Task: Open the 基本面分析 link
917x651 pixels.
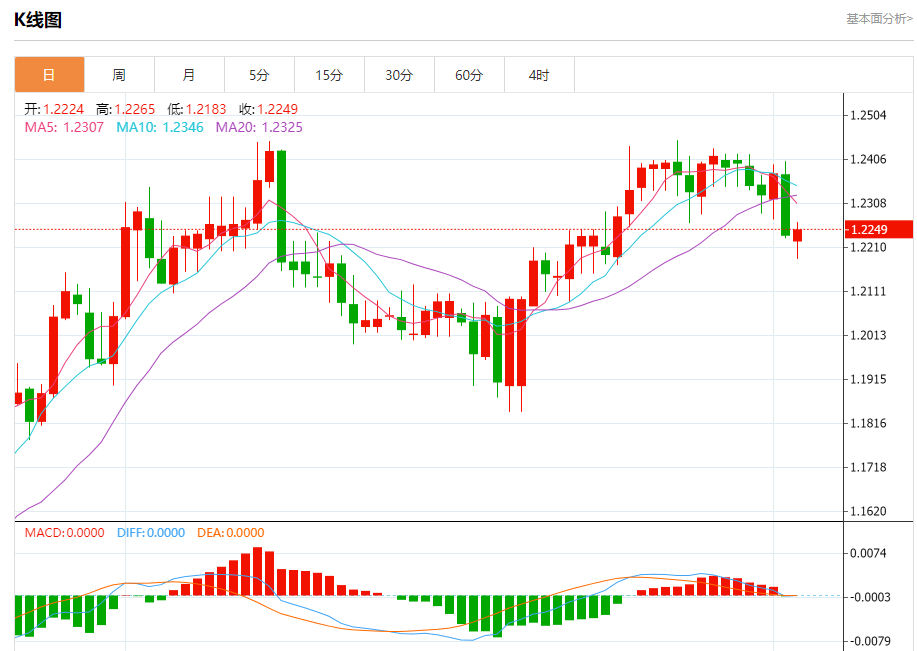Action: point(879,19)
